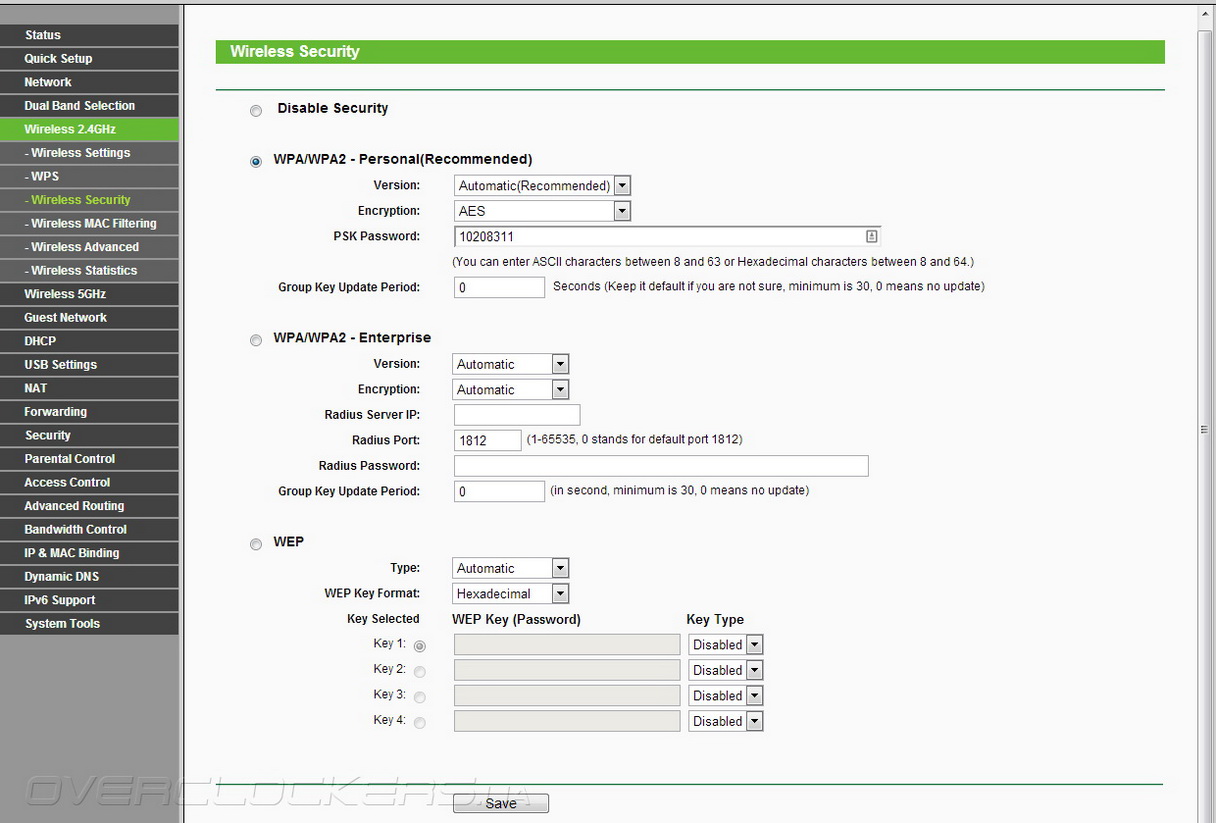Select WPA/WPA2 - Enterprise radio option

tap(256, 340)
